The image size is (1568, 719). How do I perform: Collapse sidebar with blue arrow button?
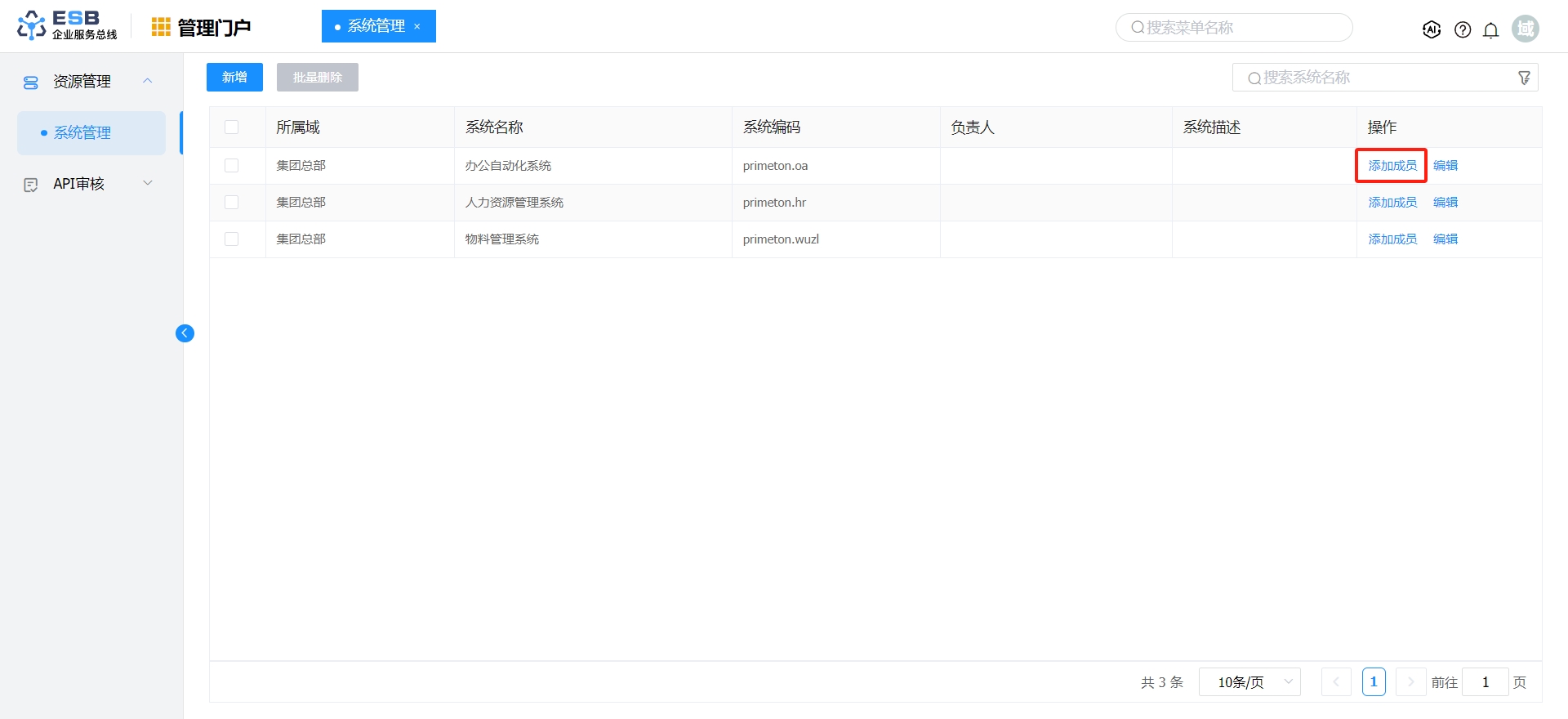pos(185,333)
